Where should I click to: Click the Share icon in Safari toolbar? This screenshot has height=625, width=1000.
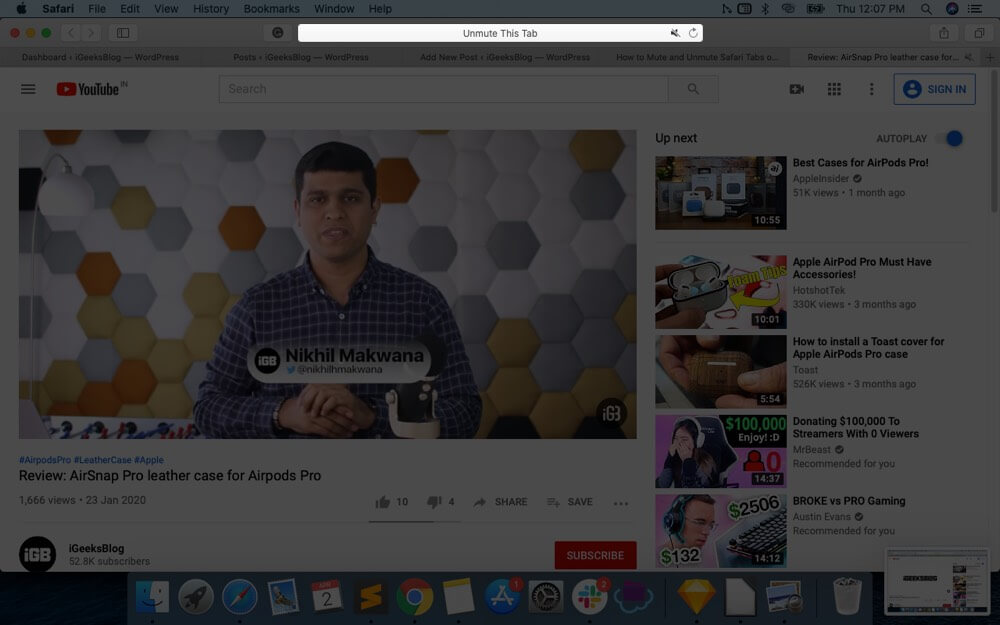tap(944, 33)
